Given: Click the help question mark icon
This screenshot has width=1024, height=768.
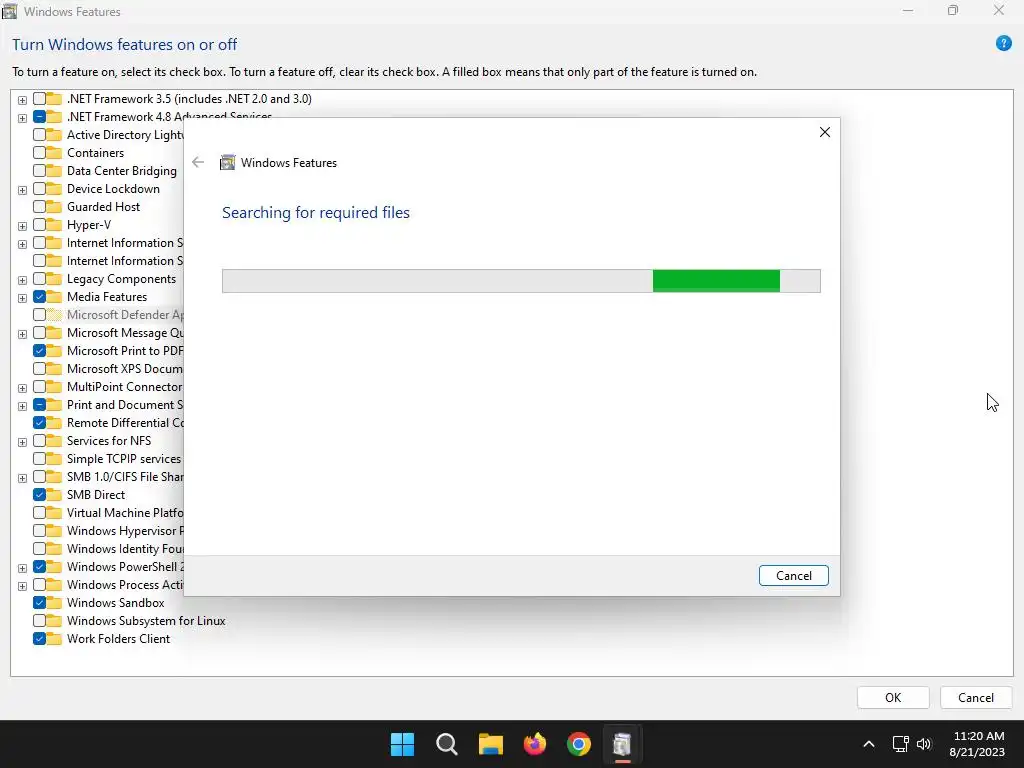Looking at the screenshot, I should pyautogui.click(x=1003, y=44).
